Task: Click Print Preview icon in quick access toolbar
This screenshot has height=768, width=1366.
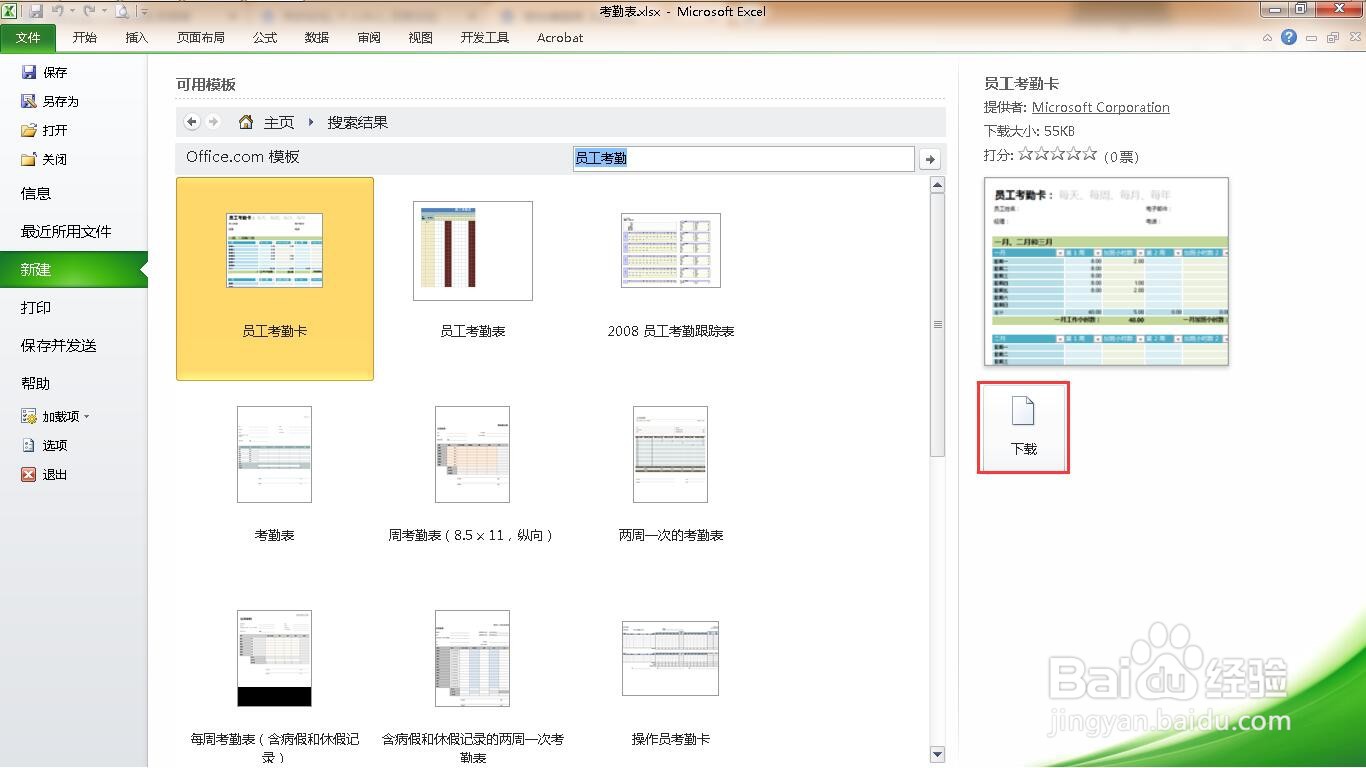Action: click(121, 11)
